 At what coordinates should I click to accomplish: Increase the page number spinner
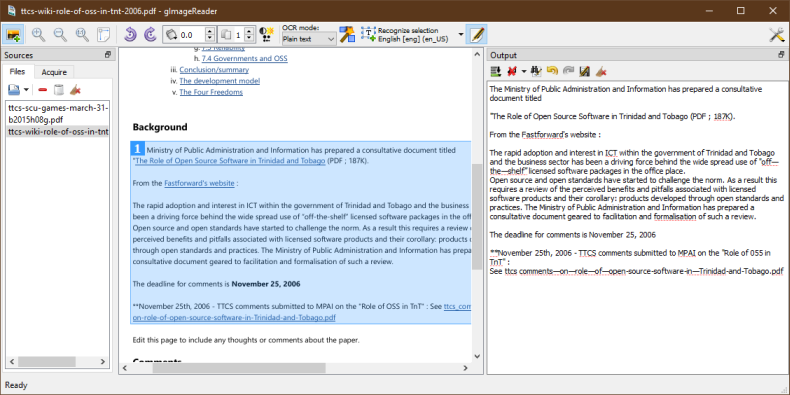(249, 31)
